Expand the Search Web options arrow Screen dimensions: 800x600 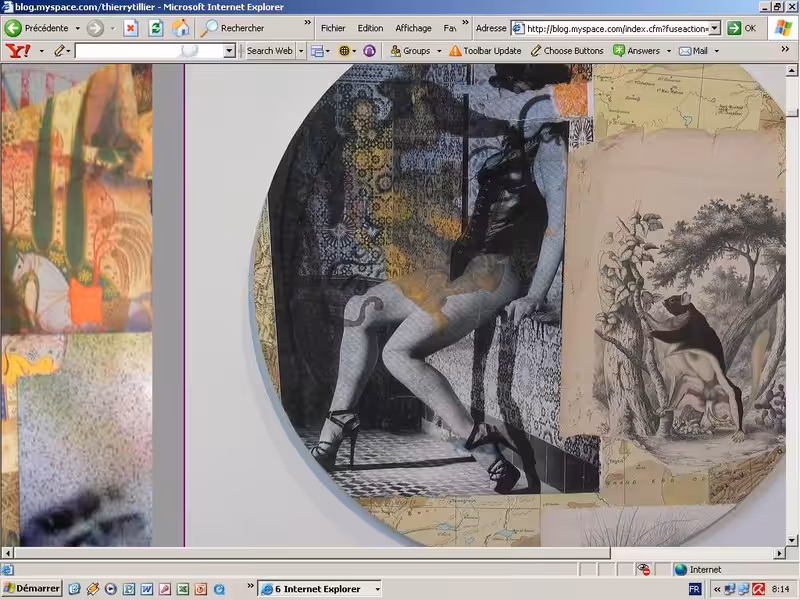[x=301, y=51]
